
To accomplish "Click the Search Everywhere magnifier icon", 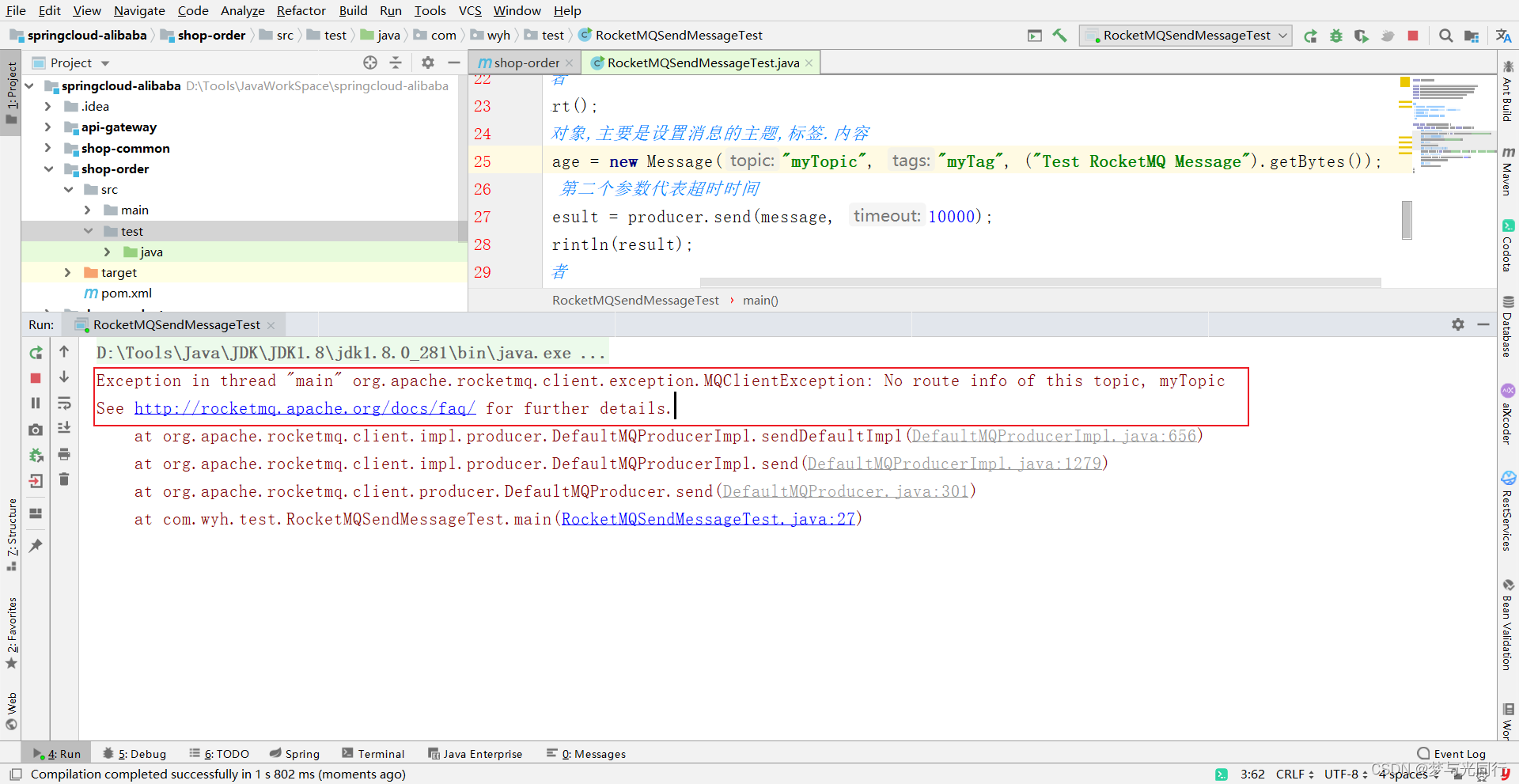I will [x=1445, y=36].
